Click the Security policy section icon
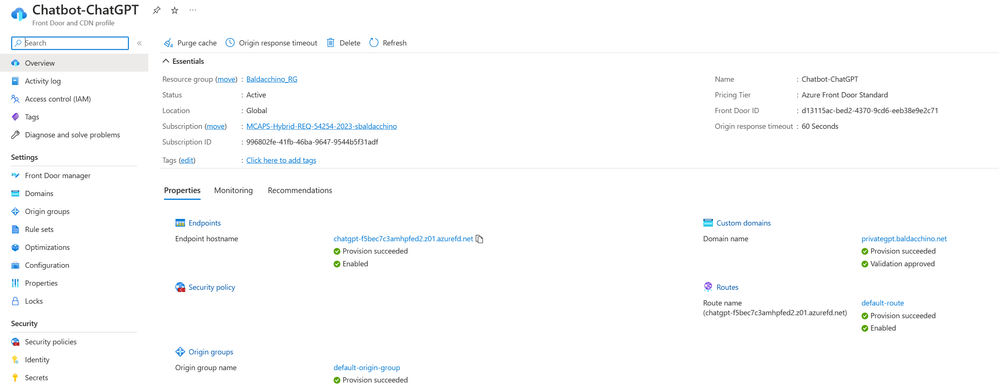This screenshot has width=999, height=388. (x=180, y=287)
